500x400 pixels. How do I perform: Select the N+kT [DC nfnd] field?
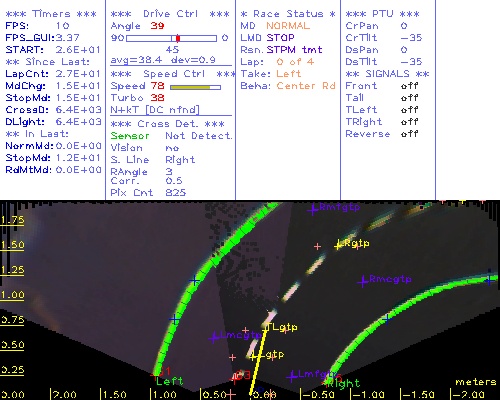pos(155,110)
